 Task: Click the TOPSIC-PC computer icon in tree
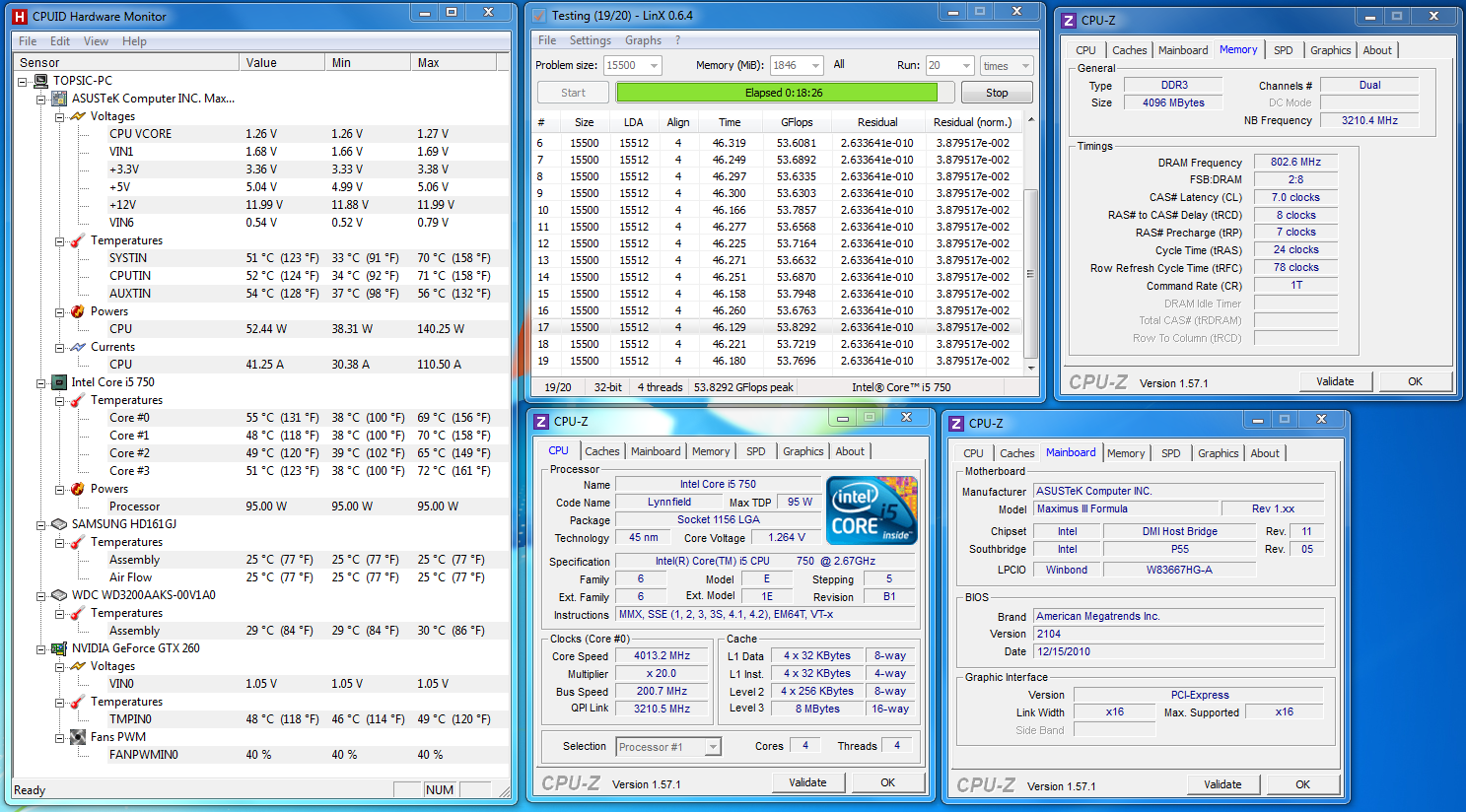(40, 81)
